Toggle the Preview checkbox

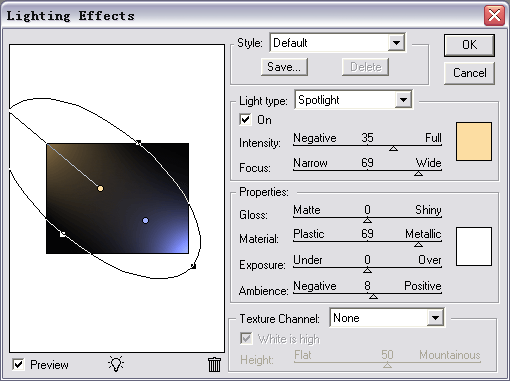[x=18, y=364]
